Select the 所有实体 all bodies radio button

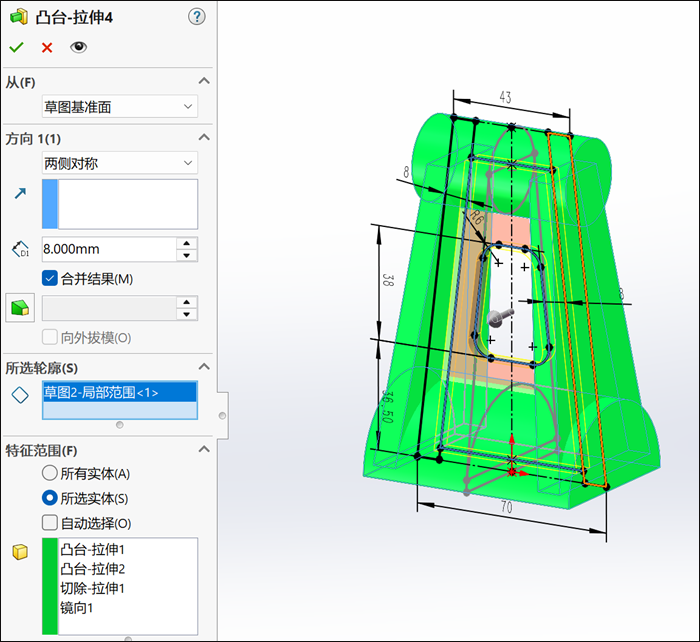pos(50,473)
